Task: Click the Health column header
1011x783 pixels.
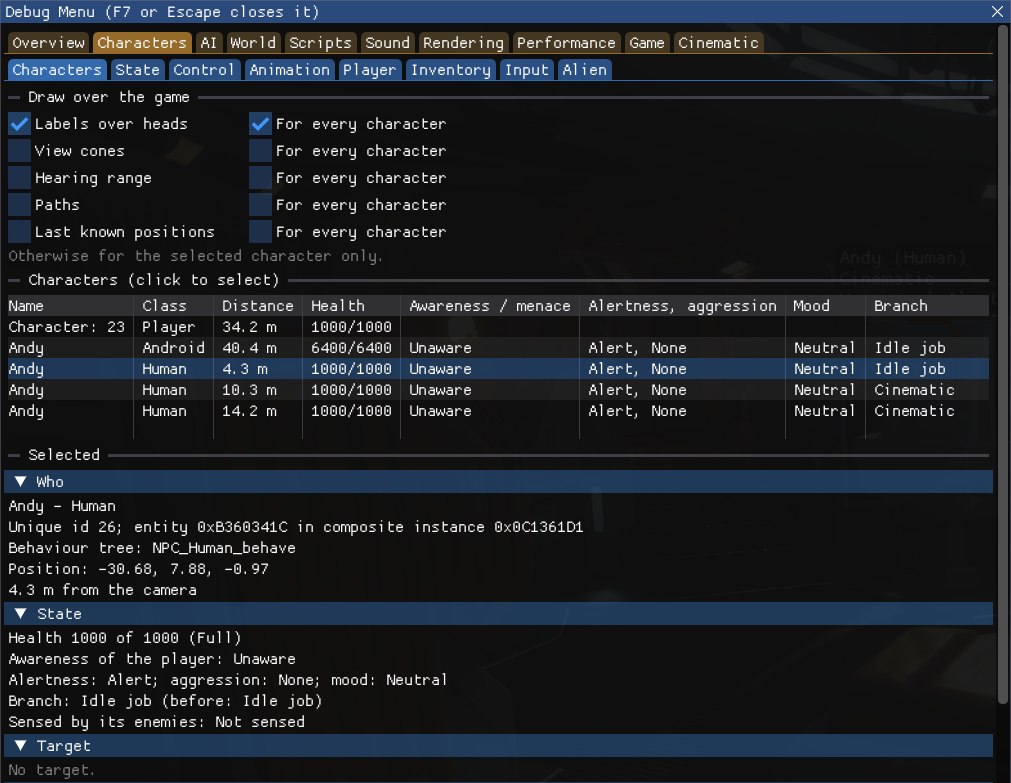Action: tap(351, 306)
